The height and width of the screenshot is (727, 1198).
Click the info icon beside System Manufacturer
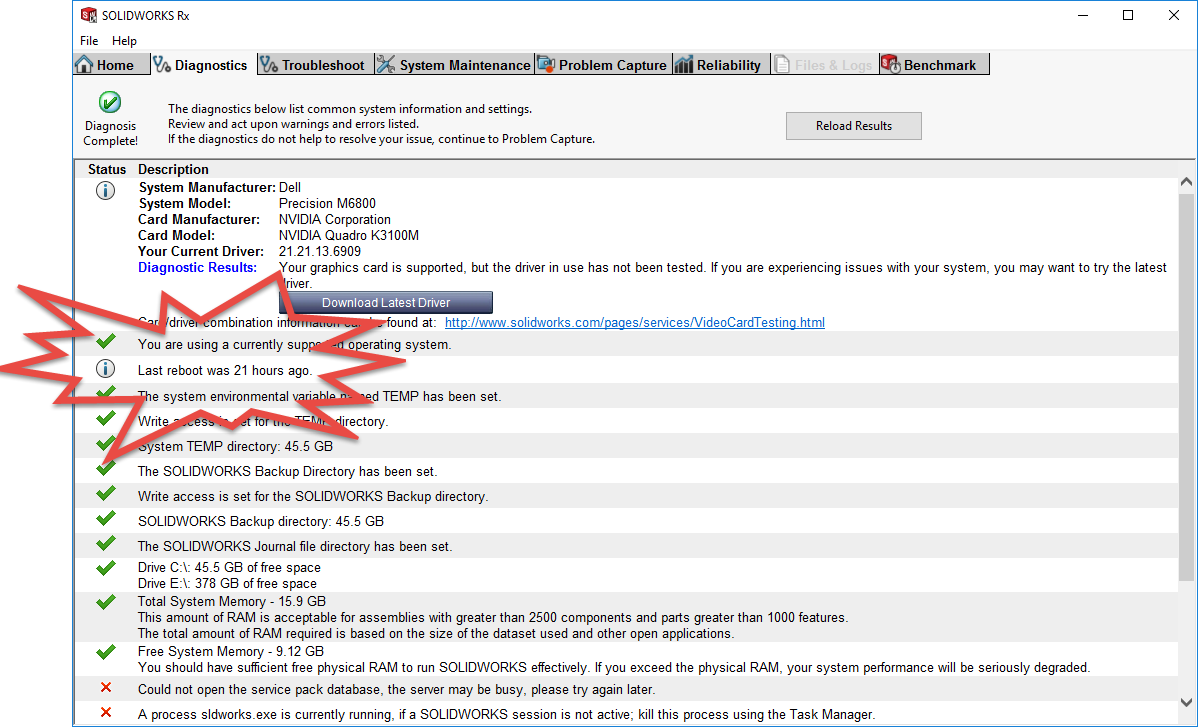click(105, 190)
